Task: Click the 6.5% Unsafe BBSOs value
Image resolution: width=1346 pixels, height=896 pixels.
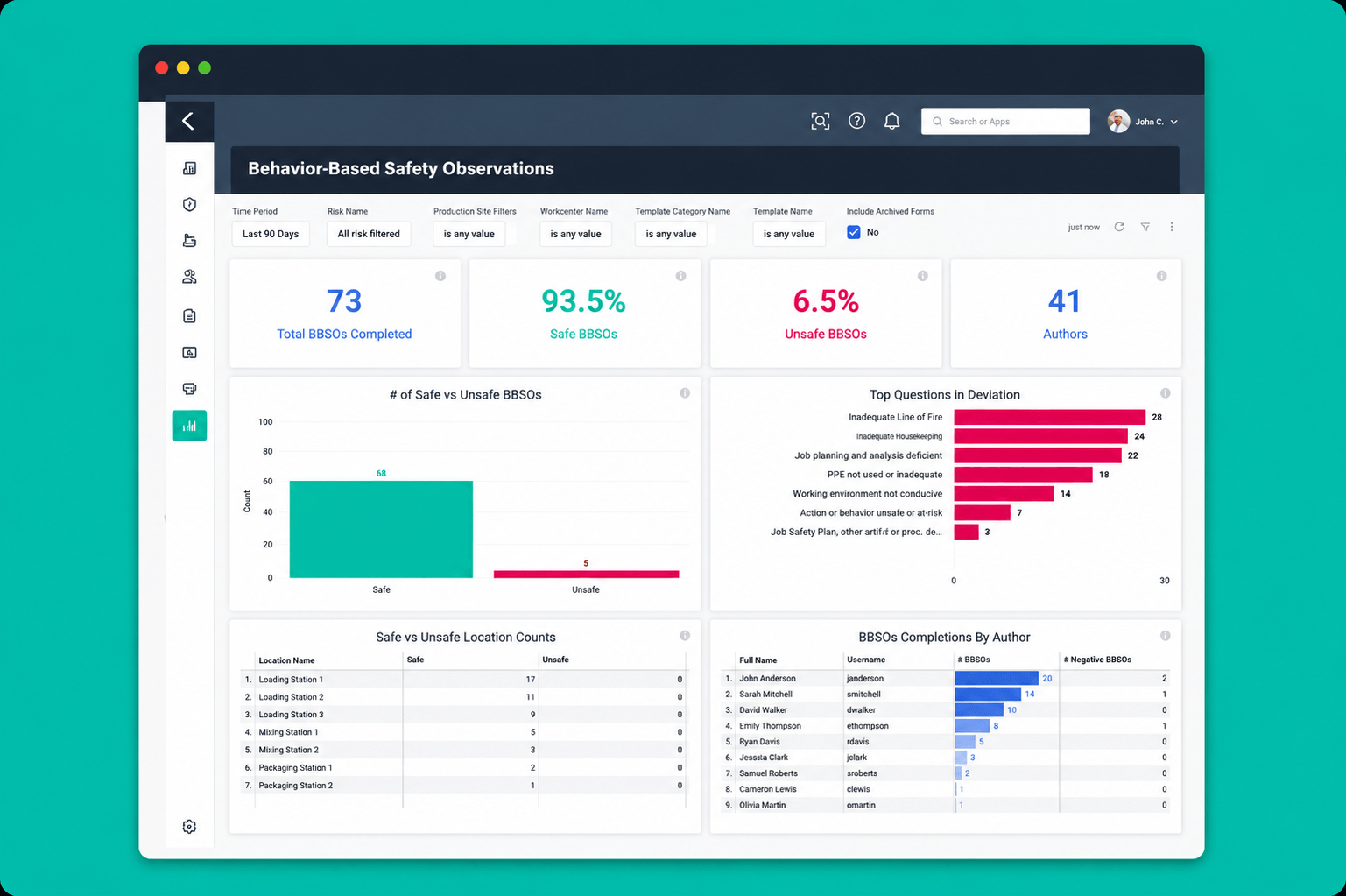Action: tap(826, 301)
